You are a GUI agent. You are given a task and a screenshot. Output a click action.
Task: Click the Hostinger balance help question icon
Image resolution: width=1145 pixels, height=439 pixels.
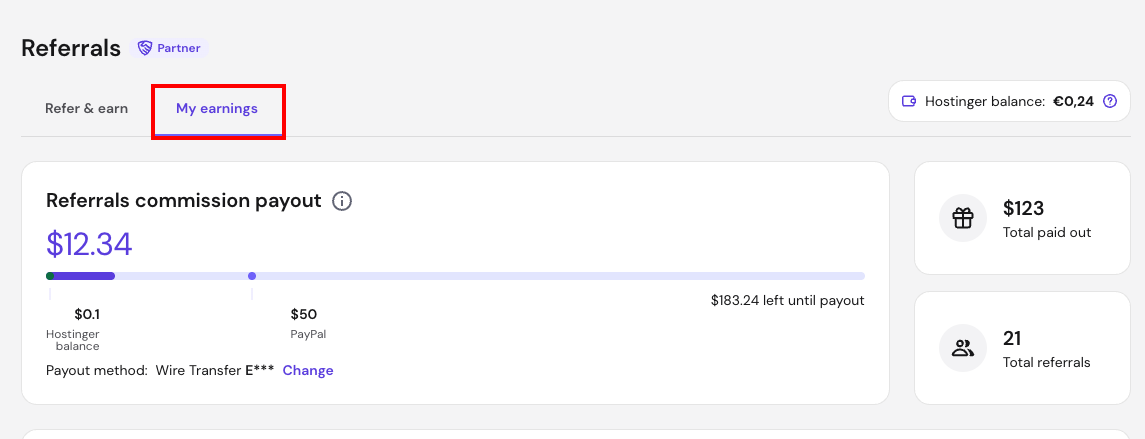point(1110,102)
